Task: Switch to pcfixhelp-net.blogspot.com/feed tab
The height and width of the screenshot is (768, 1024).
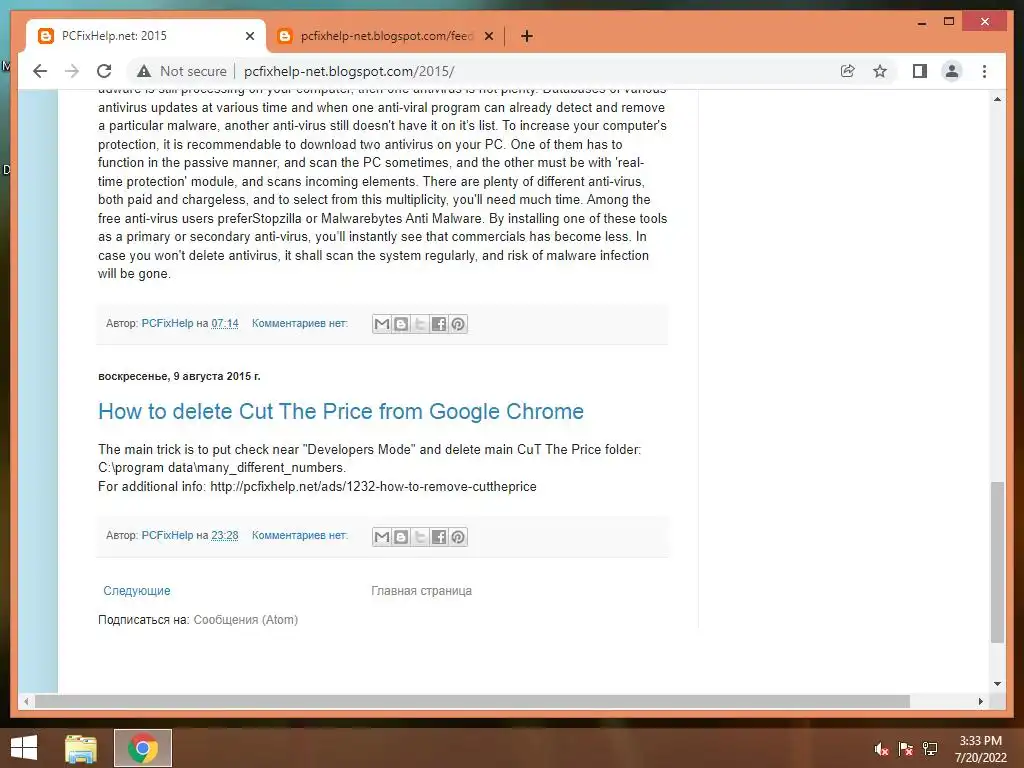Action: [385, 36]
